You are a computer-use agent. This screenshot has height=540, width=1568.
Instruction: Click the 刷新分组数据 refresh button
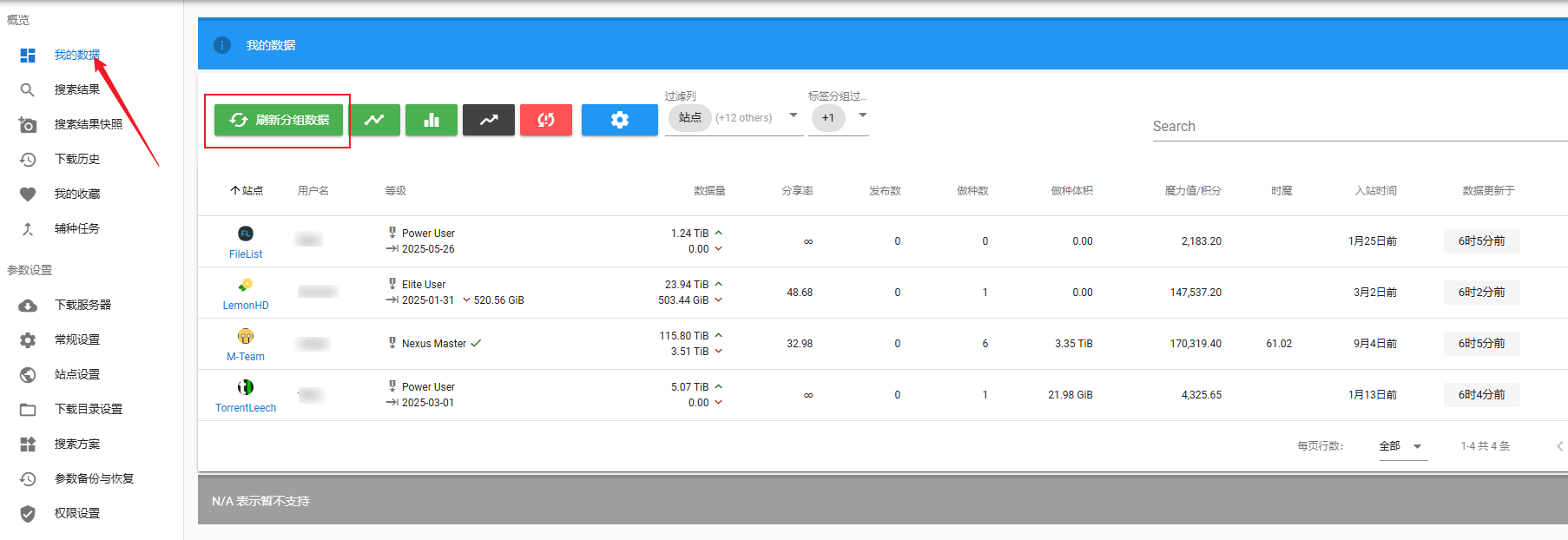click(x=279, y=120)
